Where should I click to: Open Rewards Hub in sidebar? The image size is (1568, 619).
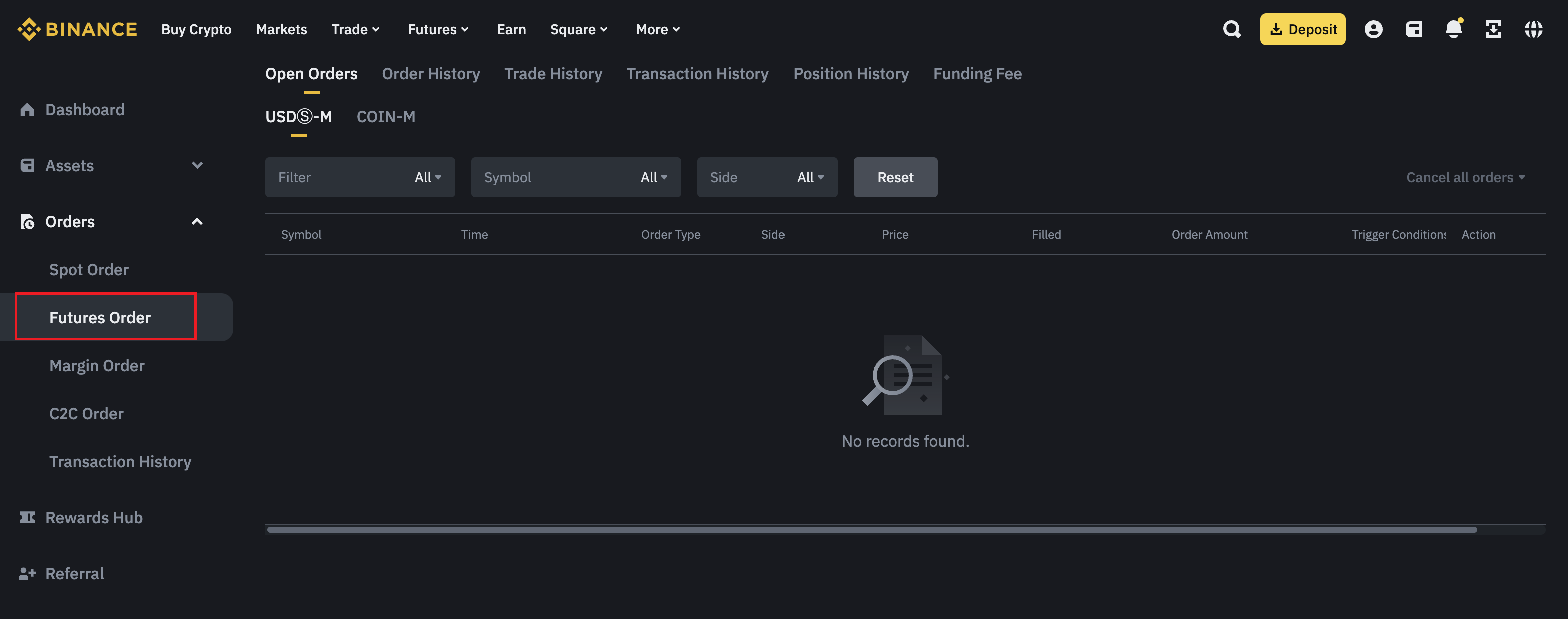pos(94,518)
